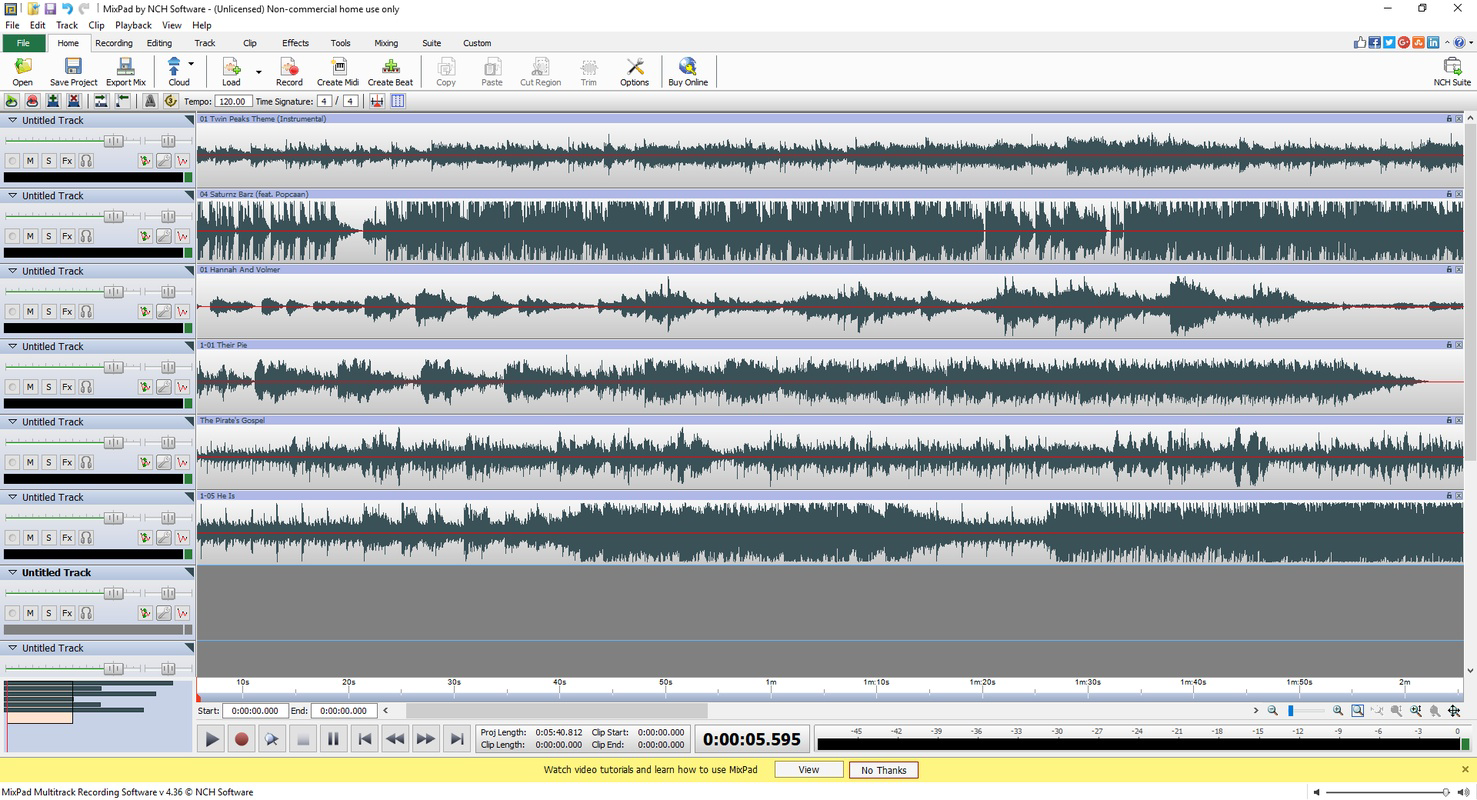This screenshot has height=800, width=1477.
Task: Click the Create Midi icon
Action: [338, 71]
